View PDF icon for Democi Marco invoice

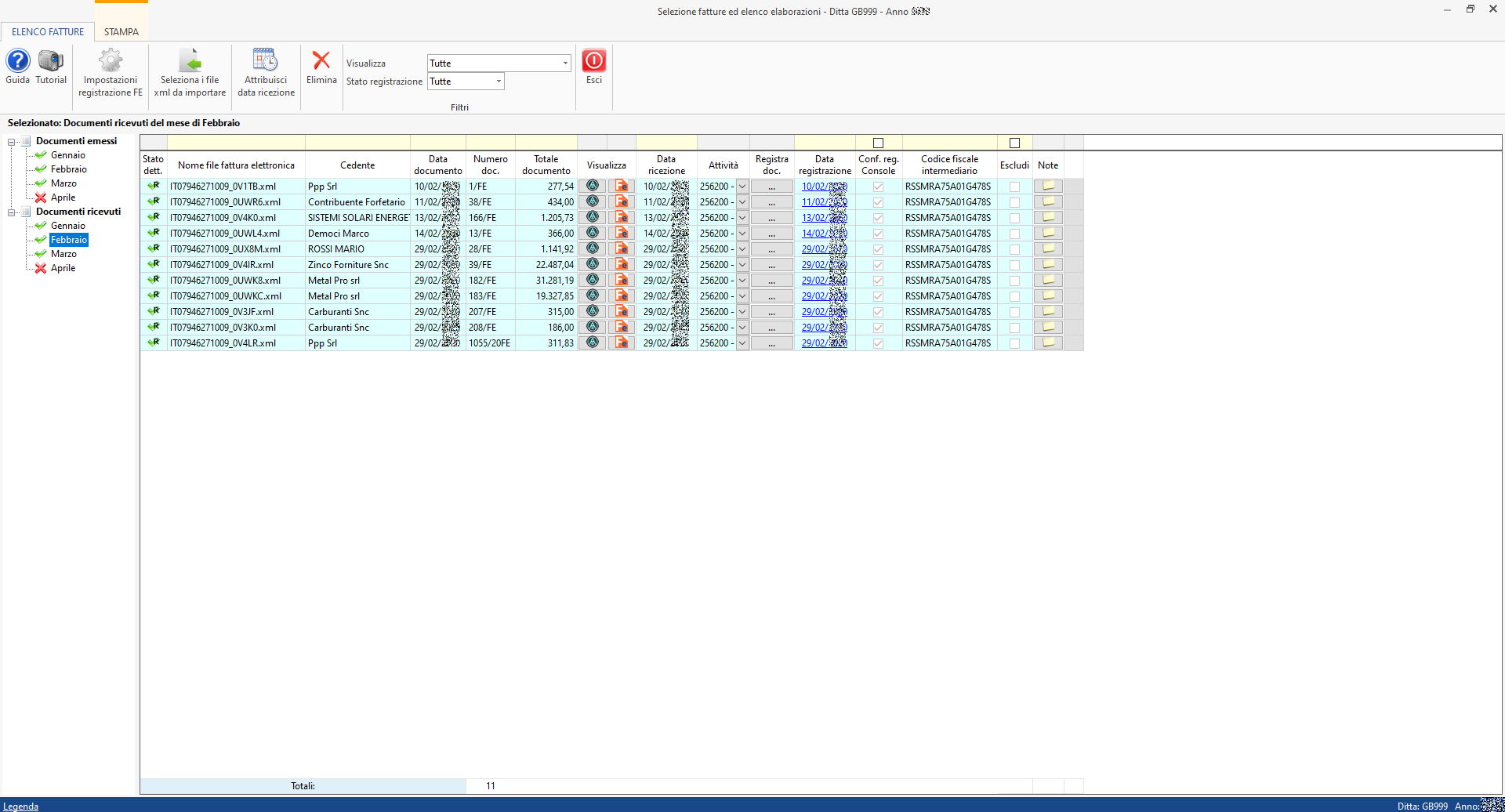622,234
